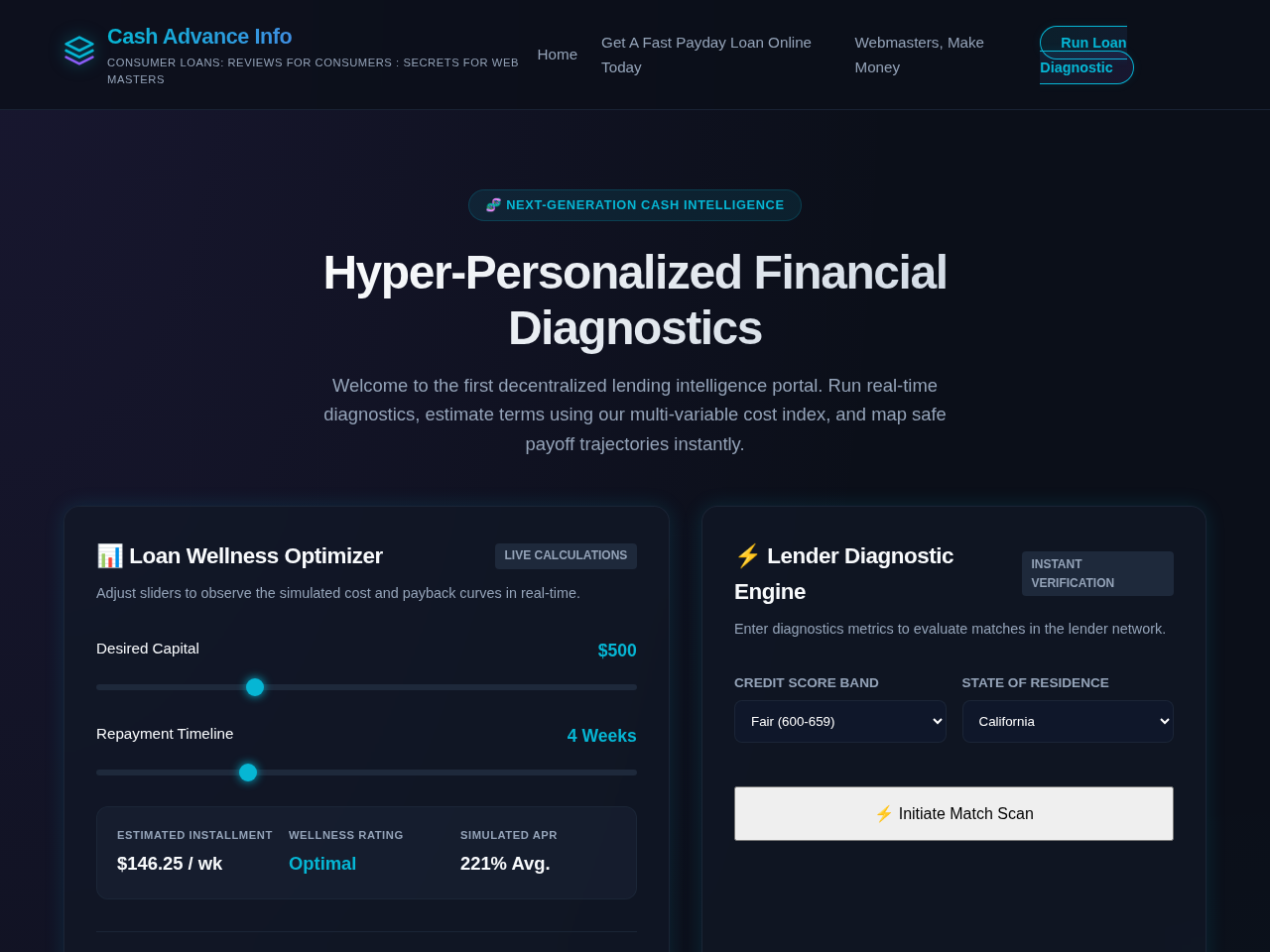
Task: Click the Hyper-Personalized Financial Diagnostics heading
Action: 635,300
